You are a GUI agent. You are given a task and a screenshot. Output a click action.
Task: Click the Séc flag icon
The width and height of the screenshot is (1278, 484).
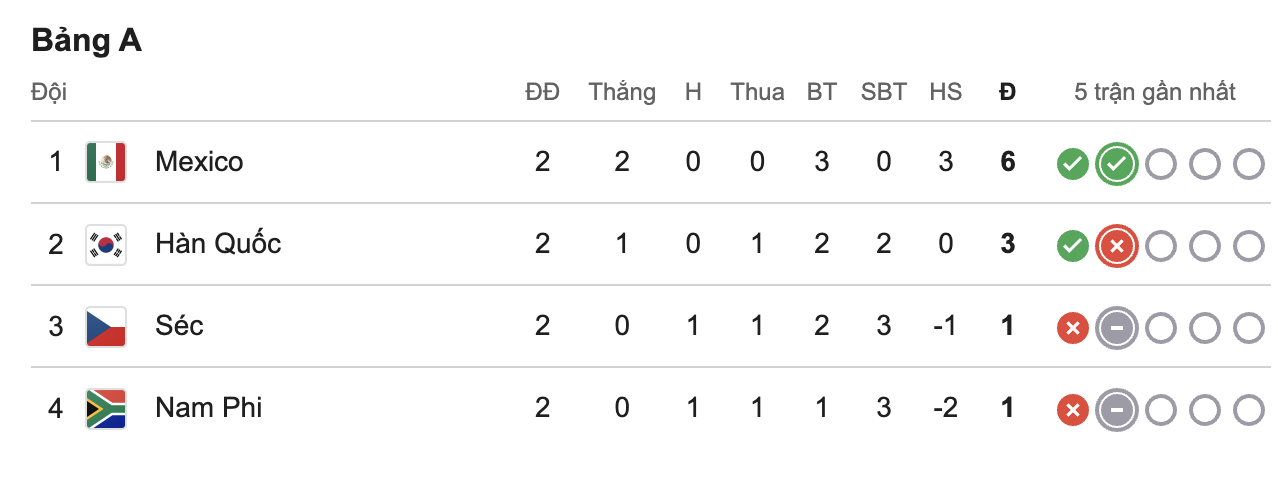[x=105, y=326]
